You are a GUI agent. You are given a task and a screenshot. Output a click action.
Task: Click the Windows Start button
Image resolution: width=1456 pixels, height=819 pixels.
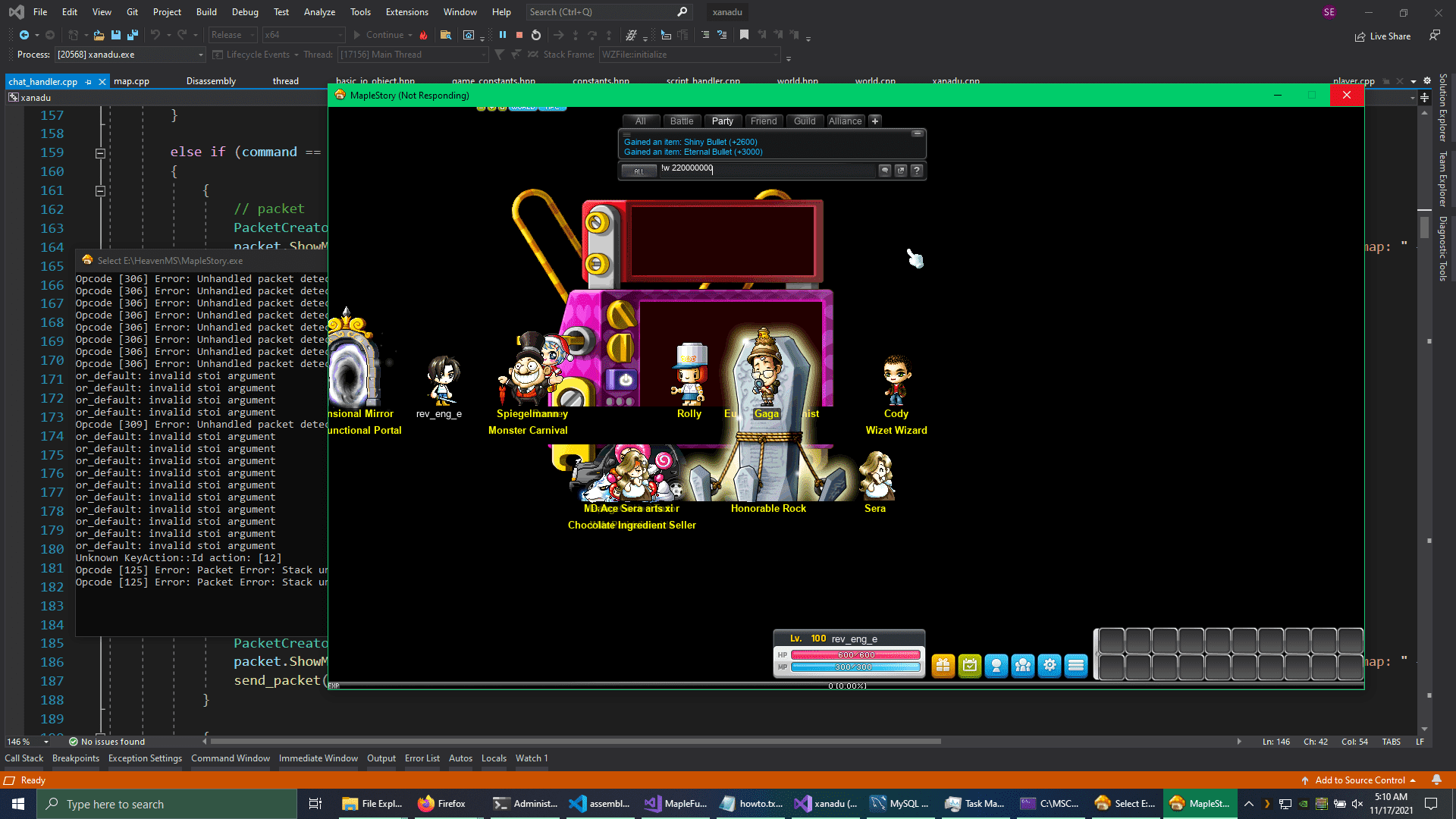pos(18,804)
